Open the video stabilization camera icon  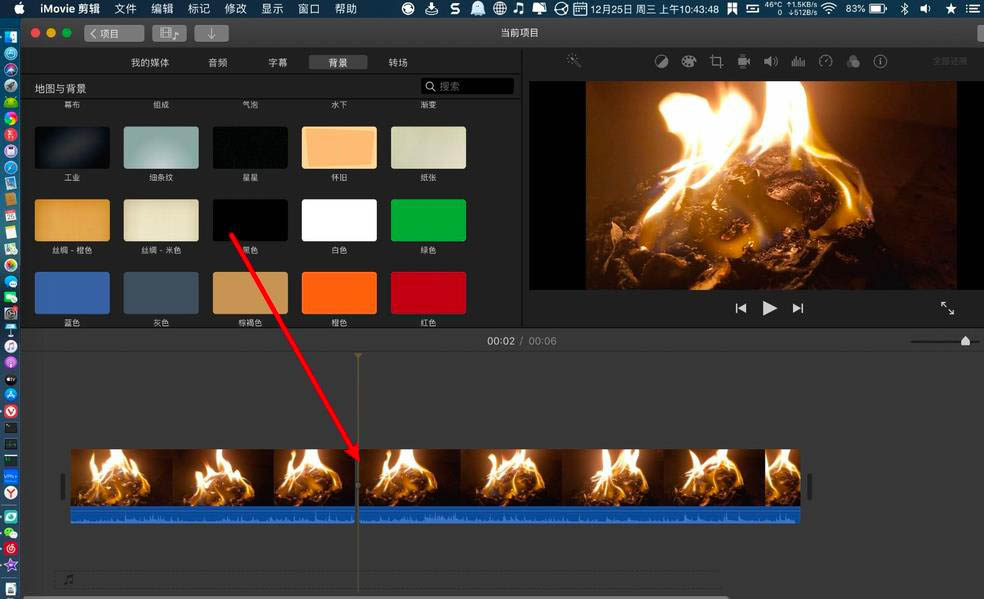click(743, 62)
